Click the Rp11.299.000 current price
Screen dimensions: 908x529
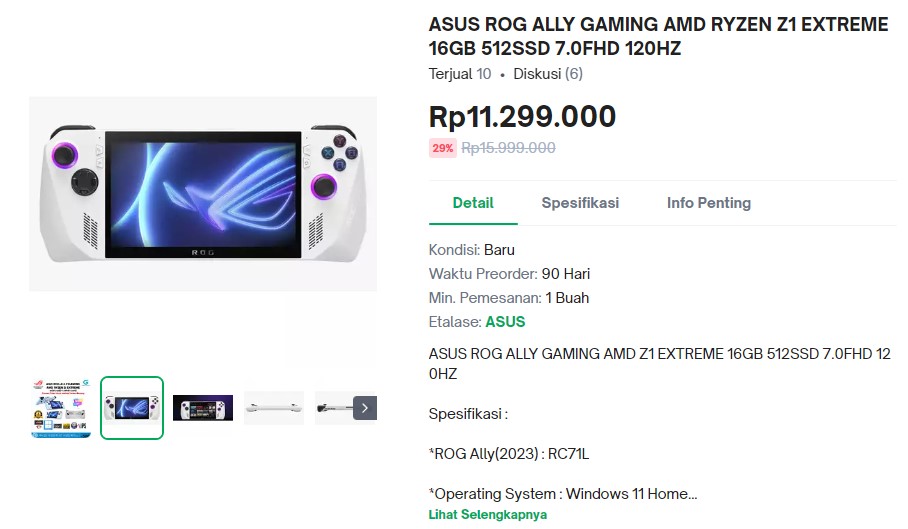tap(522, 117)
